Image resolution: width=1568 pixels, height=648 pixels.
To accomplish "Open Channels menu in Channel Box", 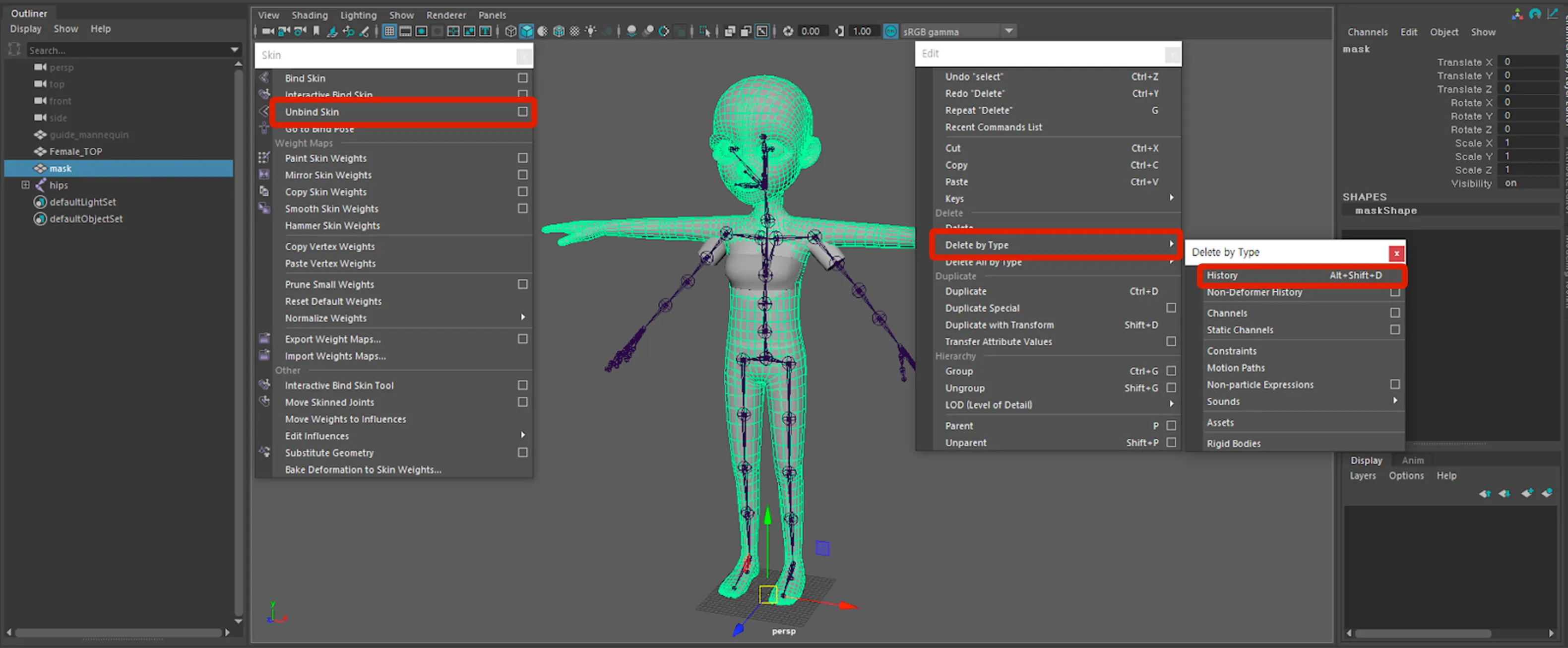I will [1367, 32].
